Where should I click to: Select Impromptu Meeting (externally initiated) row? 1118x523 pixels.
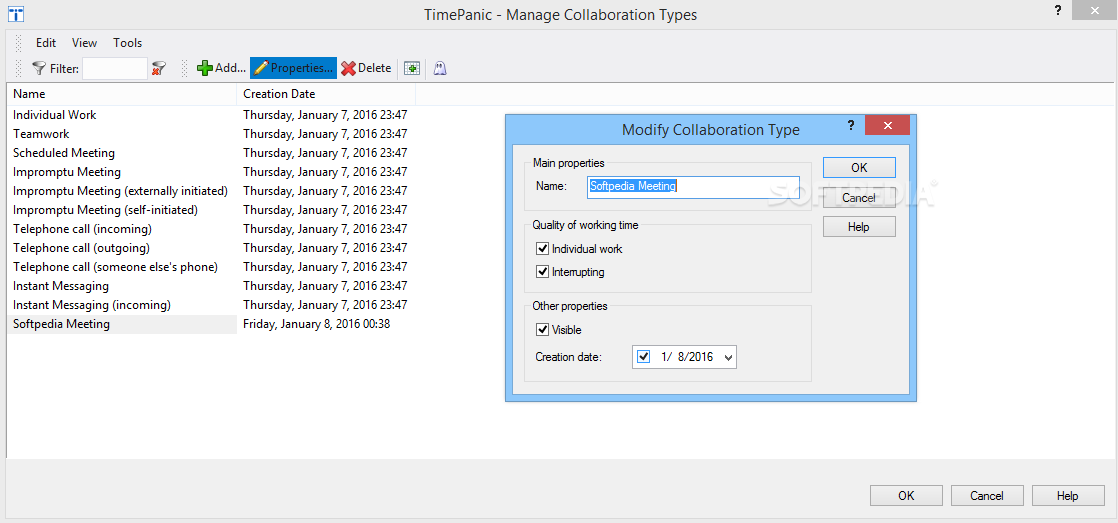[211, 191]
